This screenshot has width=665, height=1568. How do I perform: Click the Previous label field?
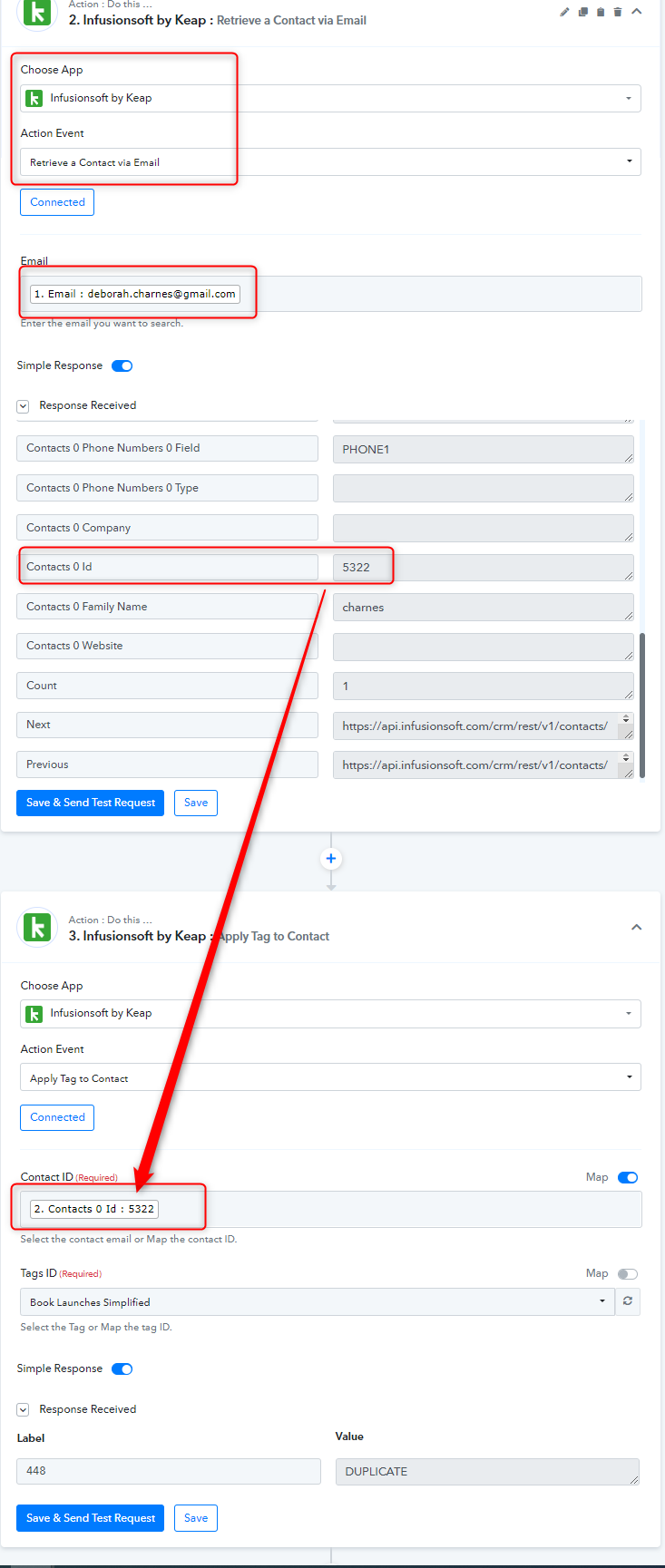pos(167,765)
